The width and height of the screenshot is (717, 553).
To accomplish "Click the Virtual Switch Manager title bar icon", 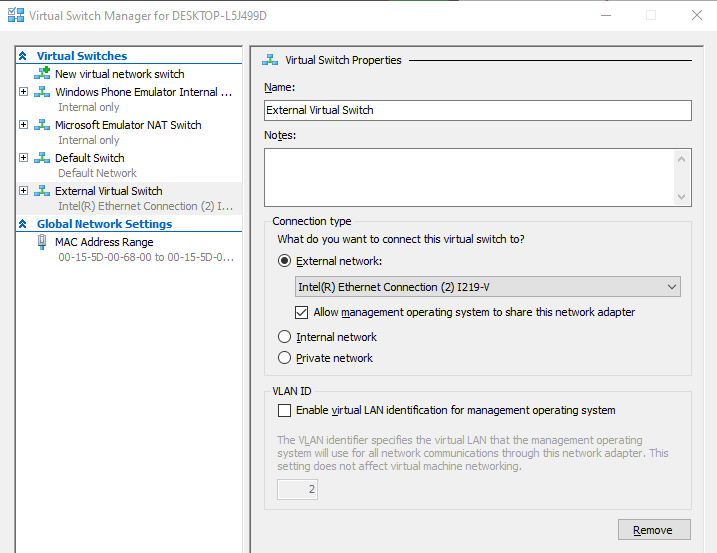I will tap(15, 16).
